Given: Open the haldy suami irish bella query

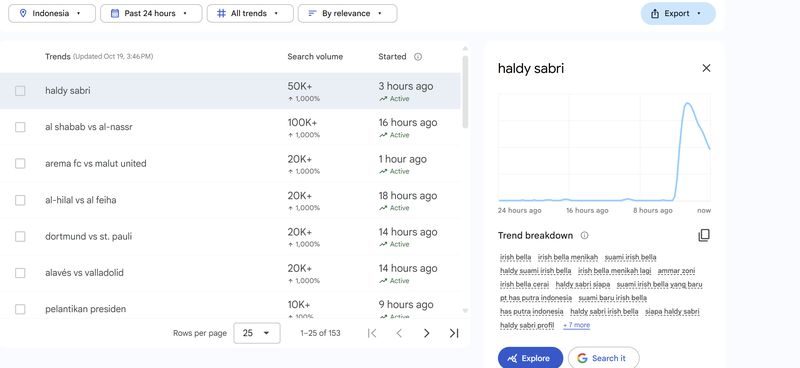Looking at the screenshot, I should 535,271.
